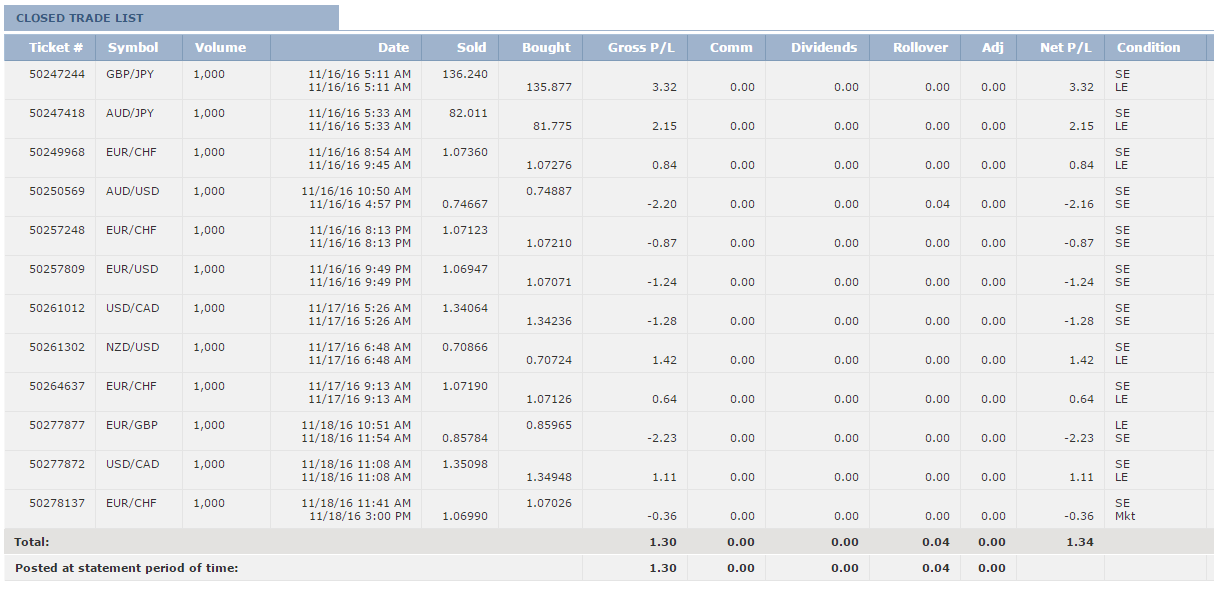
Task: Click sold price 1.06947
Action: [464, 269]
